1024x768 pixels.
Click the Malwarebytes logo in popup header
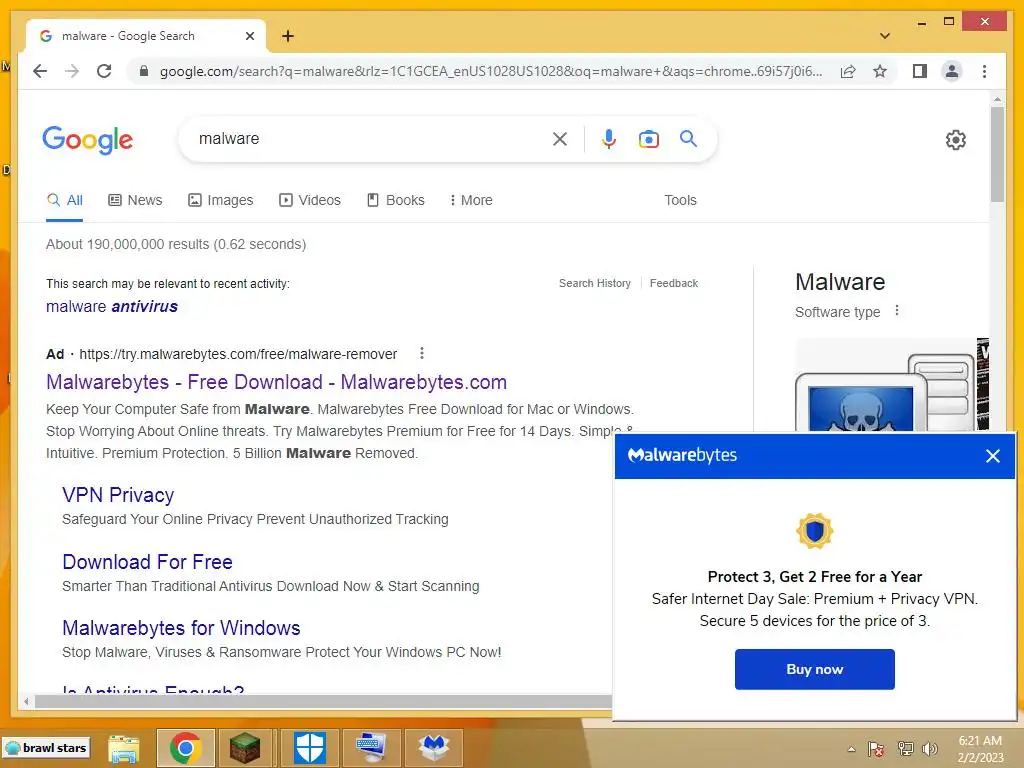coord(682,455)
